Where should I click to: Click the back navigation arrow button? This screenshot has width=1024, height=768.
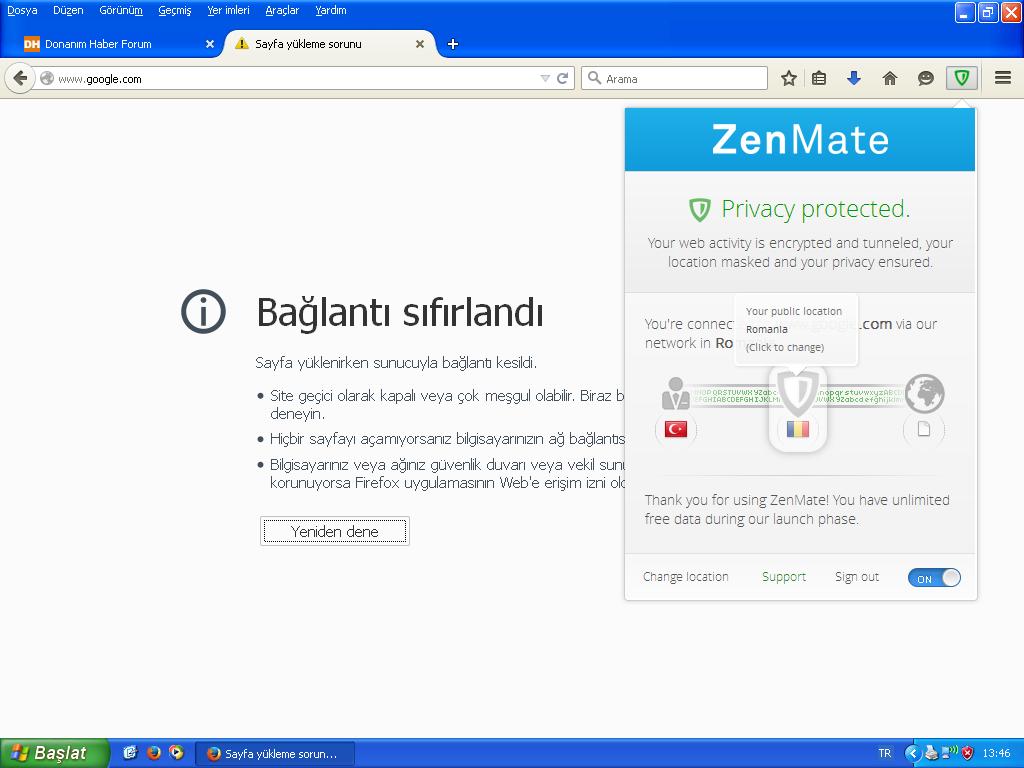point(20,78)
